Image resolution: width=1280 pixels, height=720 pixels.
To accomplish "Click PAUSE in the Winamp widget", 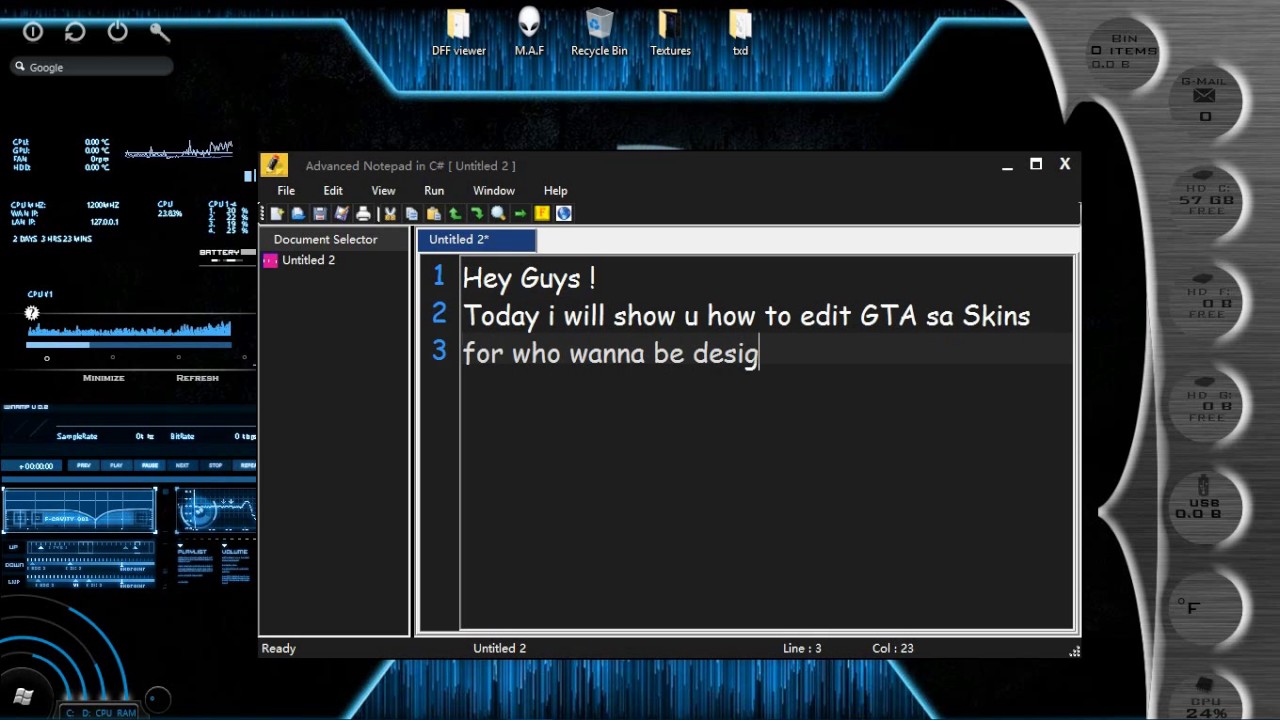I will pos(150,465).
